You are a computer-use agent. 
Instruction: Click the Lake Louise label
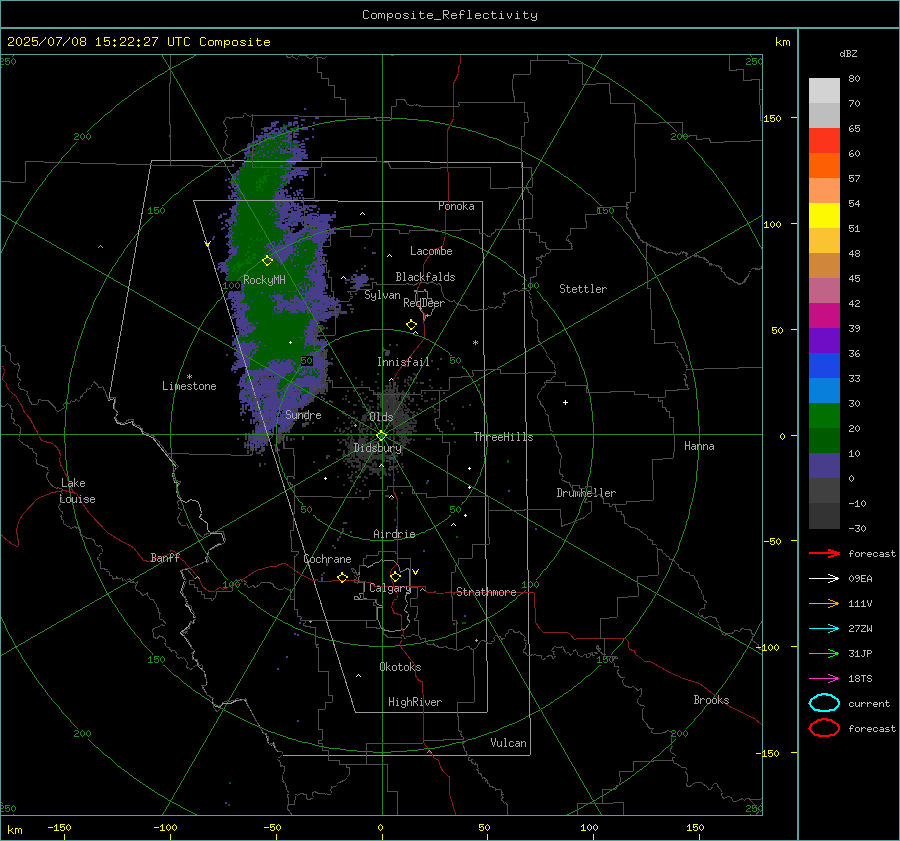coord(77,491)
